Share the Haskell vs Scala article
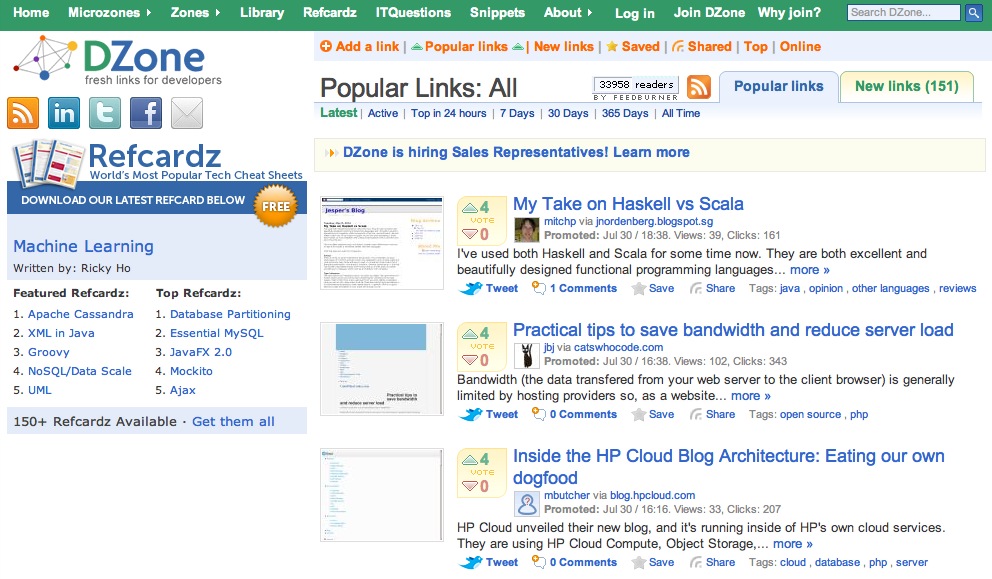The width and height of the screenshot is (992, 579). click(x=712, y=289)
